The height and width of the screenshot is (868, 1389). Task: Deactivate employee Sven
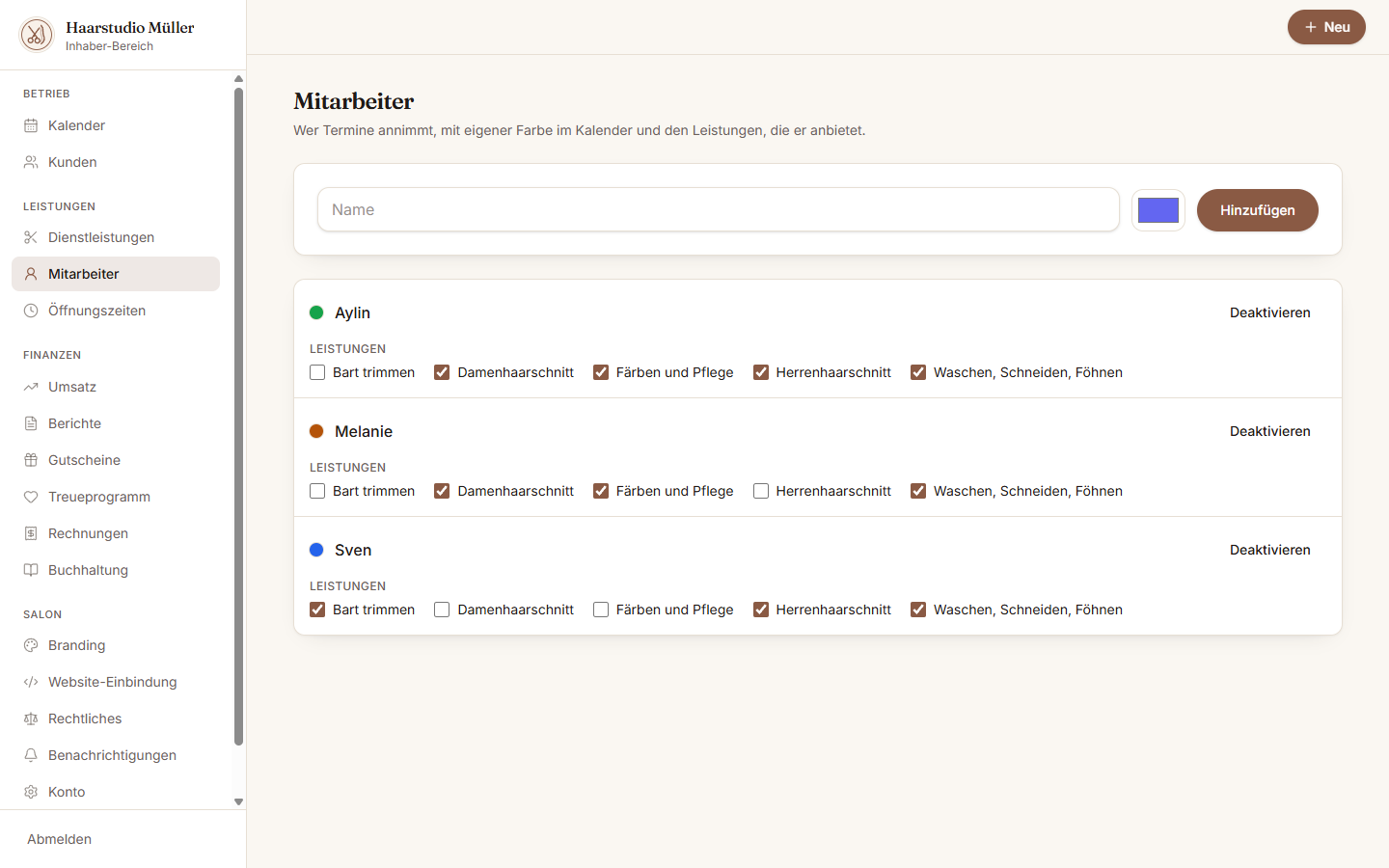point(1269,550)
